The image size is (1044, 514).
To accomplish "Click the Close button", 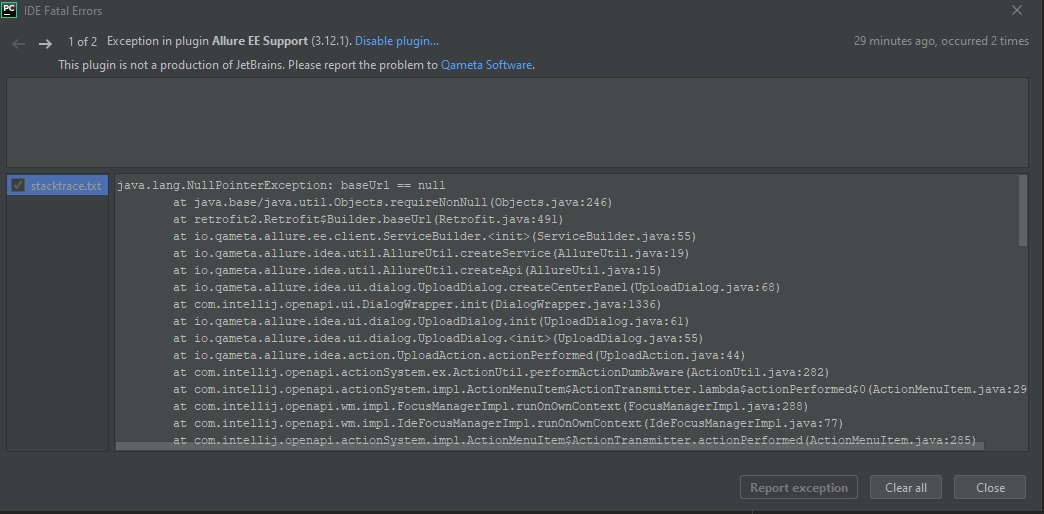I will [x=990, y=487].
